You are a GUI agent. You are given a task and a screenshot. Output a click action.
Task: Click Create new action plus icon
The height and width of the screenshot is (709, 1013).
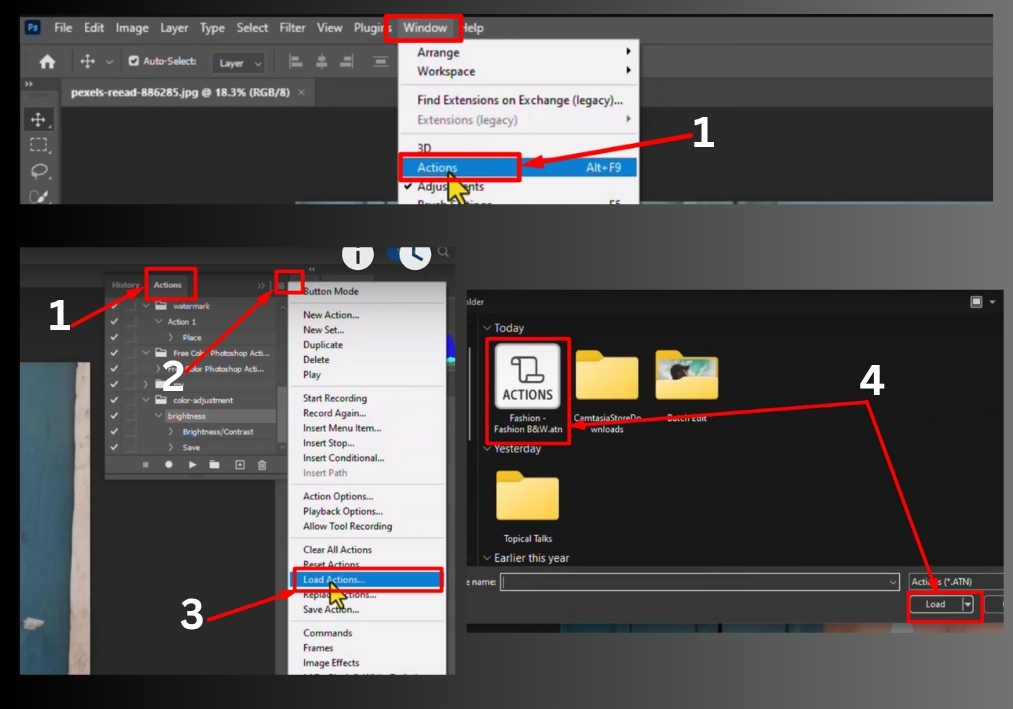[x=240, y=465]
